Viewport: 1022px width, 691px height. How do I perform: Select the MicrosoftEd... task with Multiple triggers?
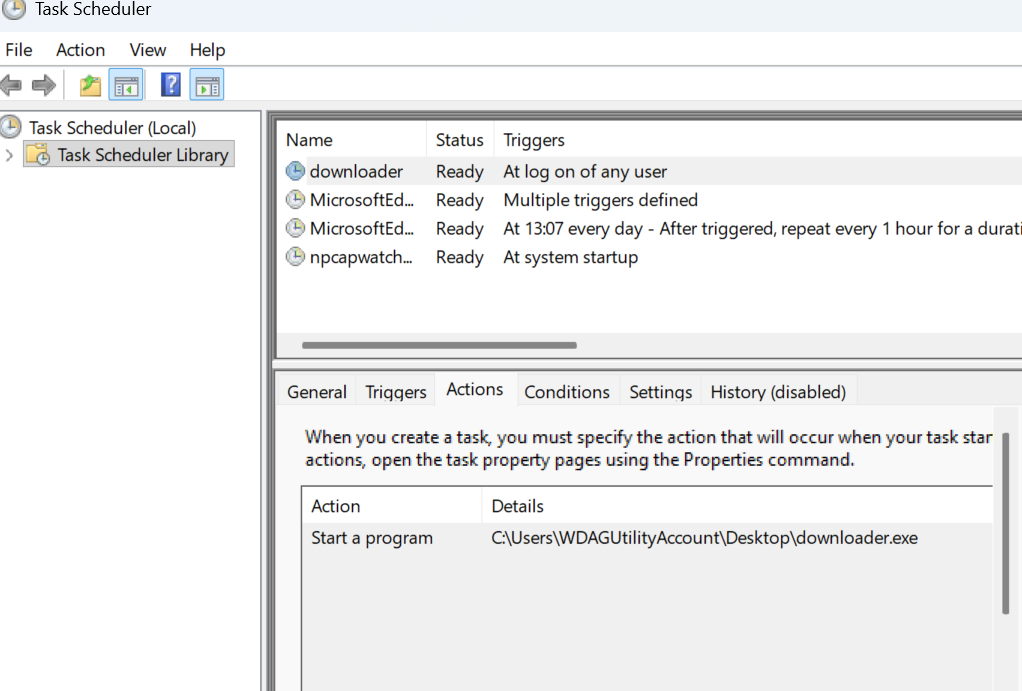650,200
